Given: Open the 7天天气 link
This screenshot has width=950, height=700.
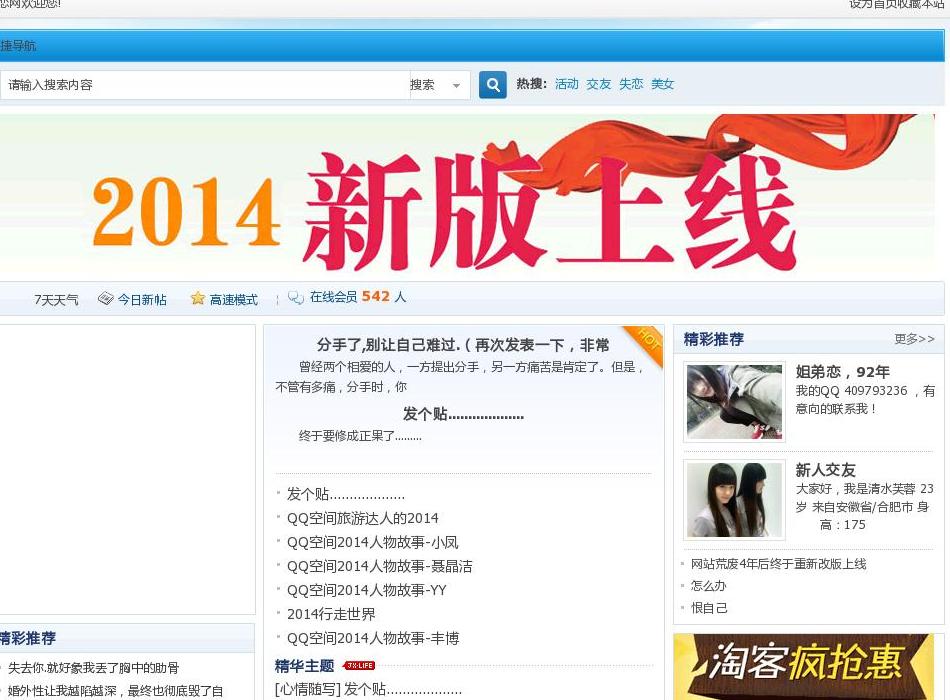Looking at the screenshot, I should (56, 299).
